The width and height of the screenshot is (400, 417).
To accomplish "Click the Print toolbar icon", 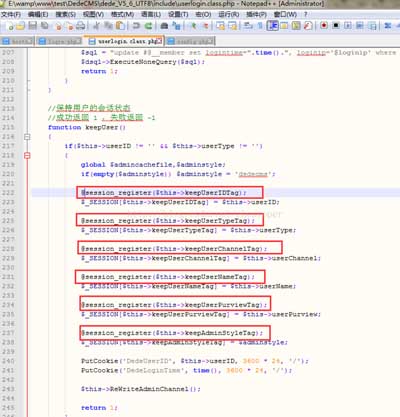I will [80, 26].
